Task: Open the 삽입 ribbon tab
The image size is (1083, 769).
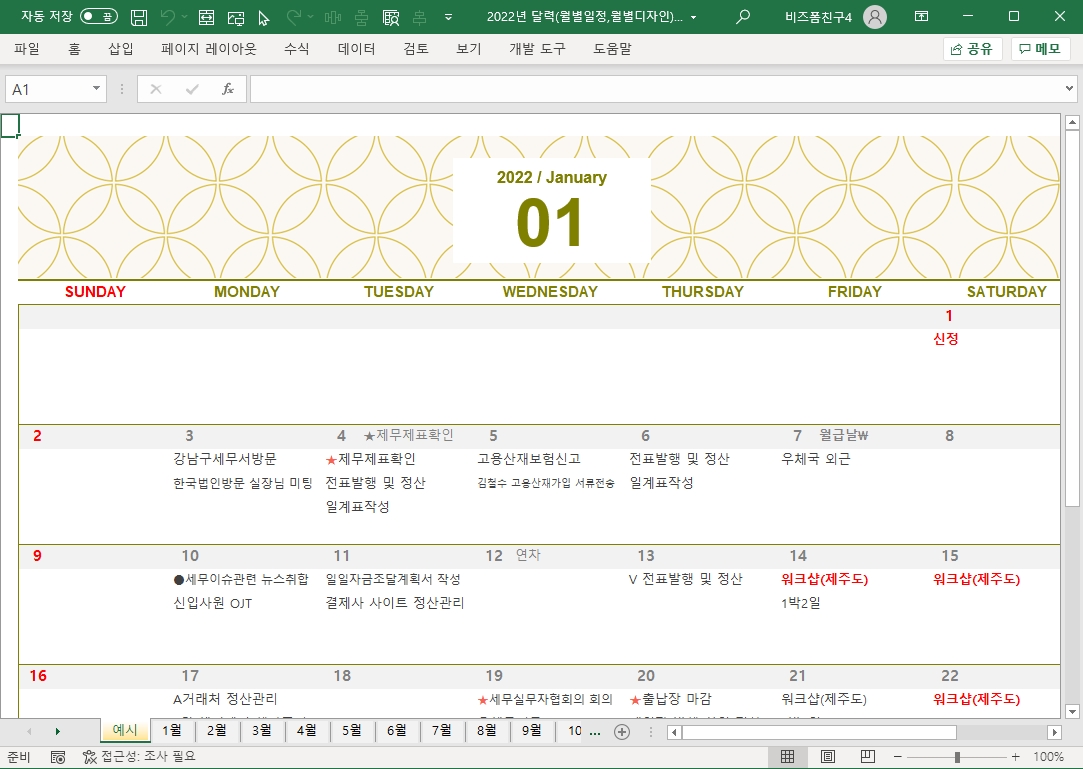Action: coord(120,49)
